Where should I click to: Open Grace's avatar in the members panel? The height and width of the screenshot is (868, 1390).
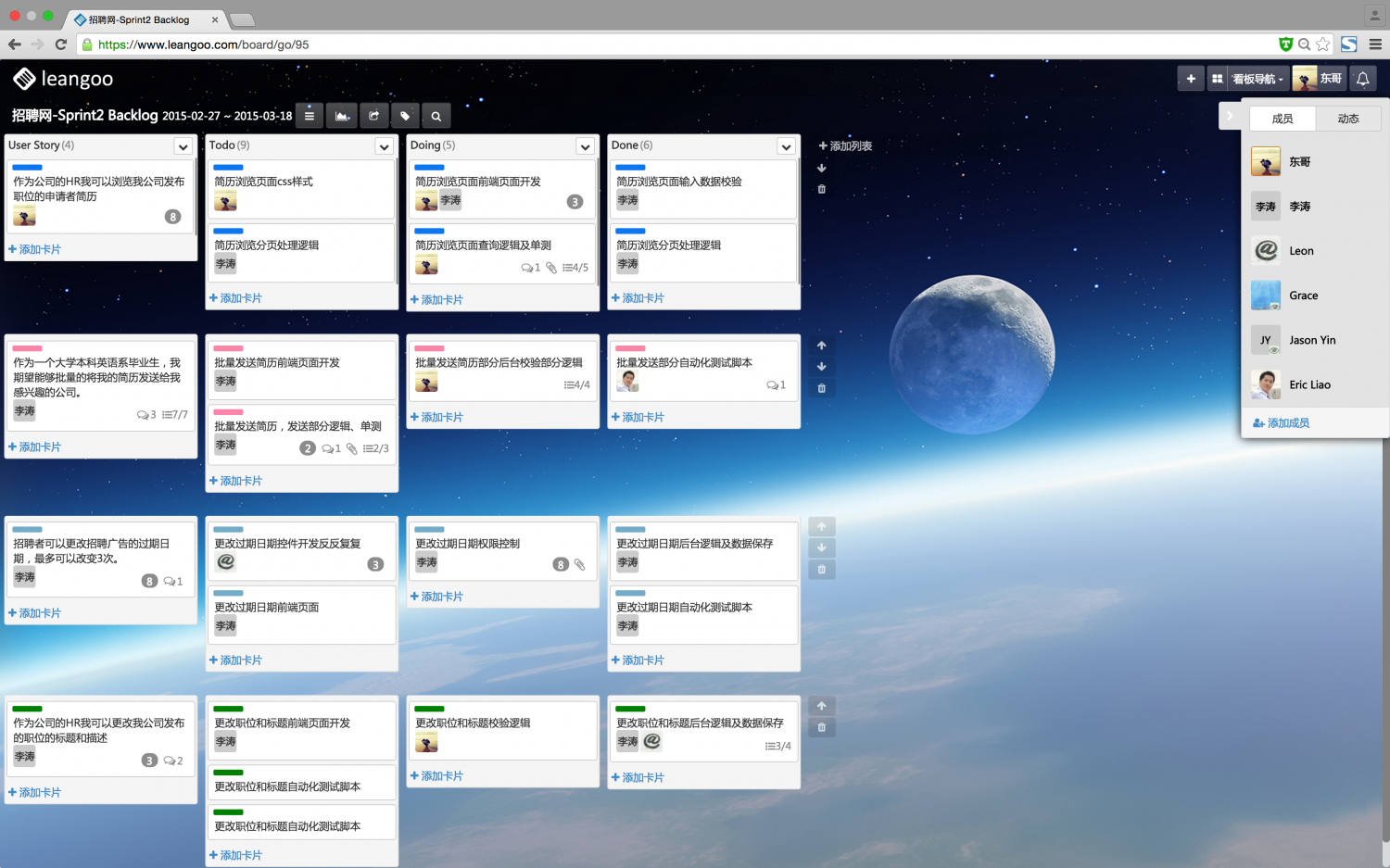(1265, 295)
